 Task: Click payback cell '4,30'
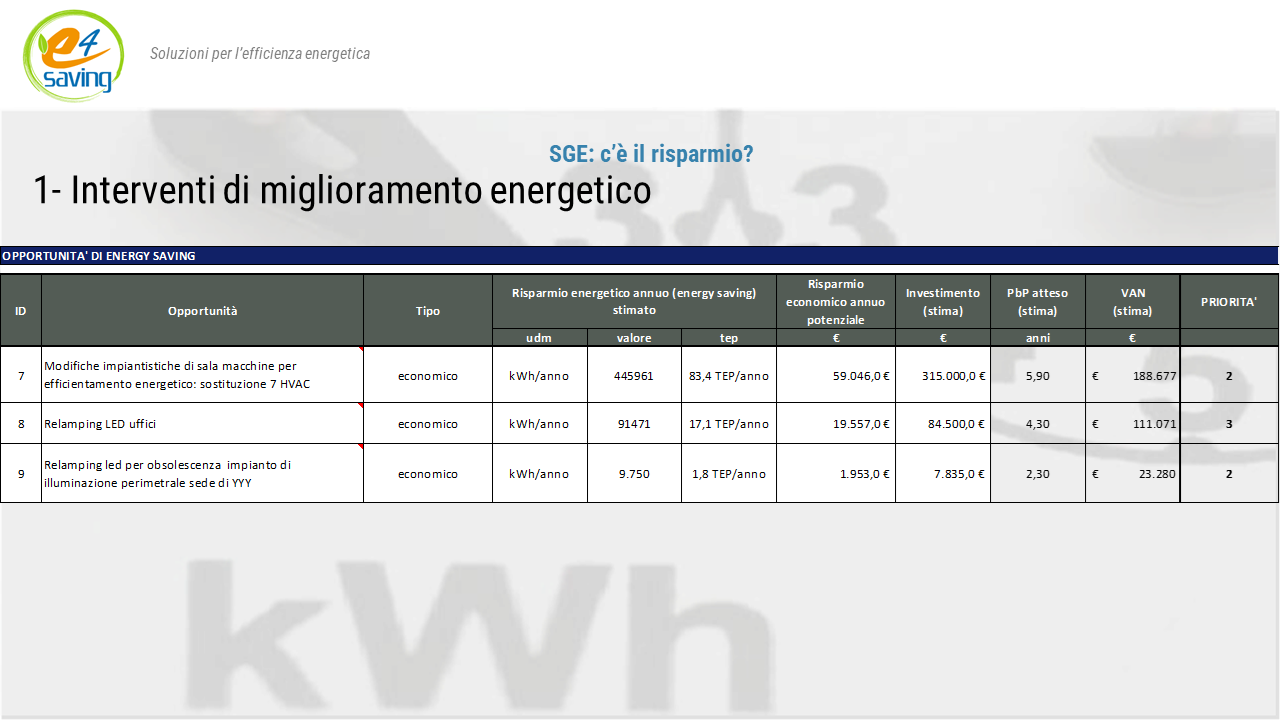coord(1038,424)
